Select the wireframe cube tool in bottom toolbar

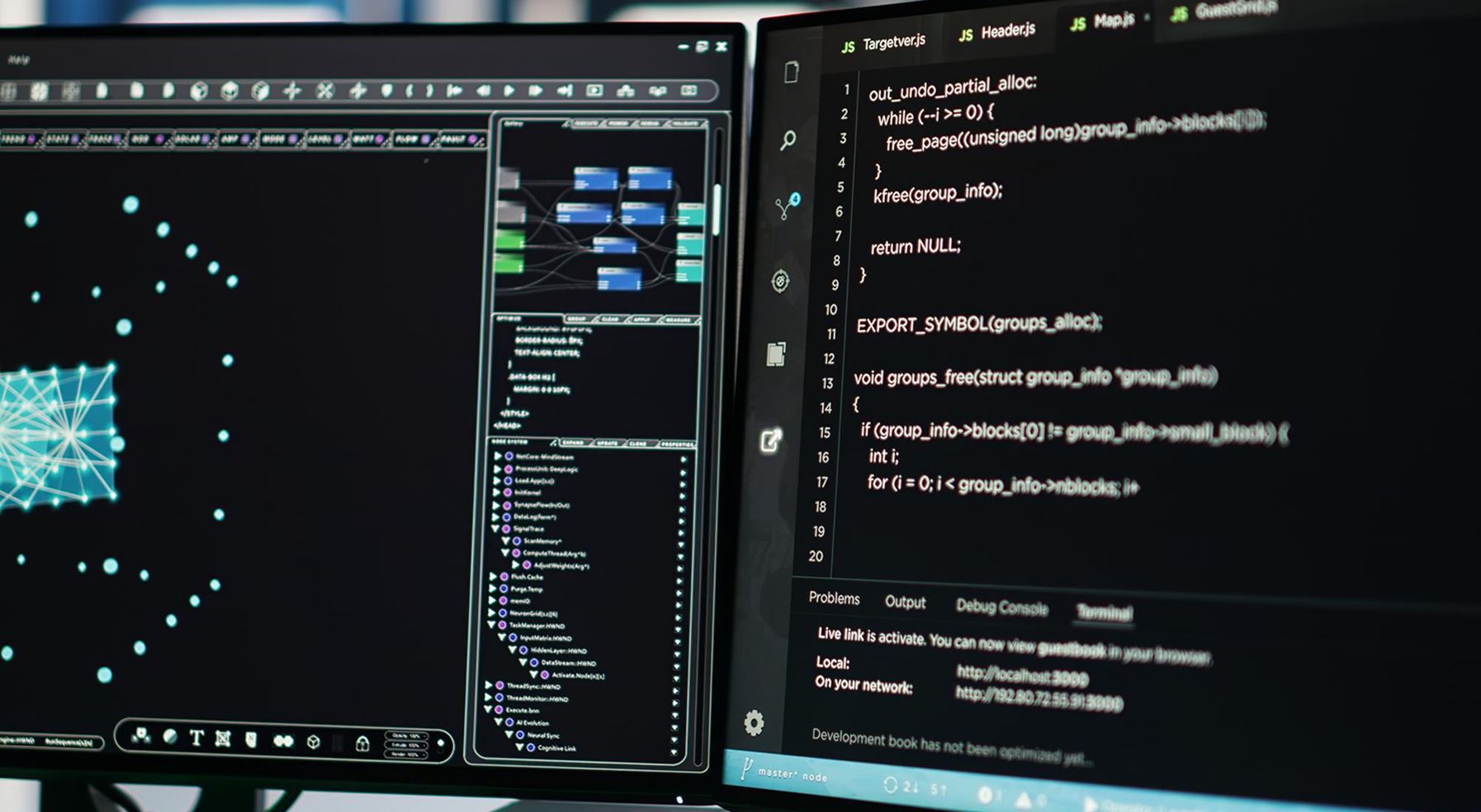pos(313,742)
